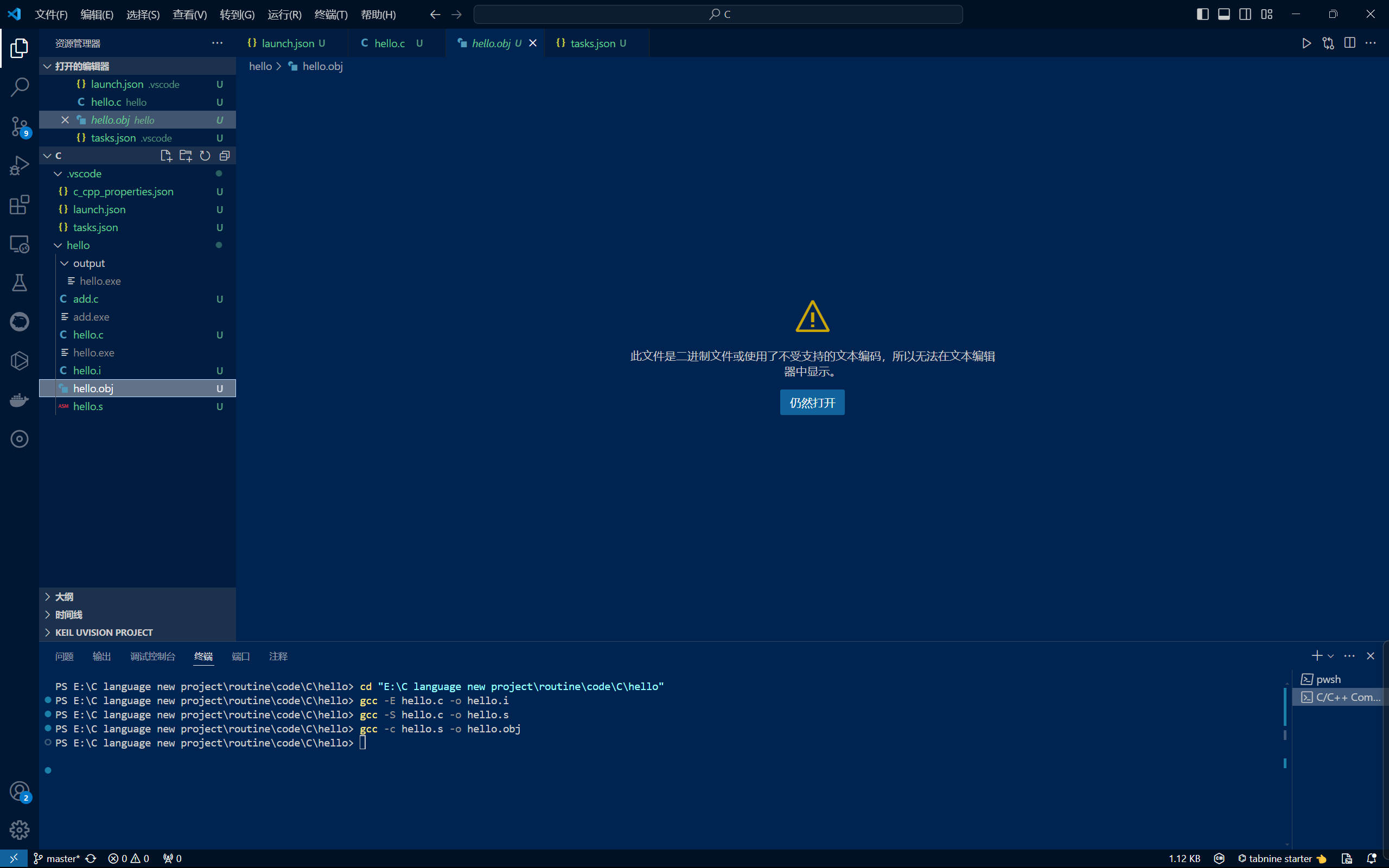1389x868 pixels.
Task: Expand the timeline section
Action: (x=137, y=614)
